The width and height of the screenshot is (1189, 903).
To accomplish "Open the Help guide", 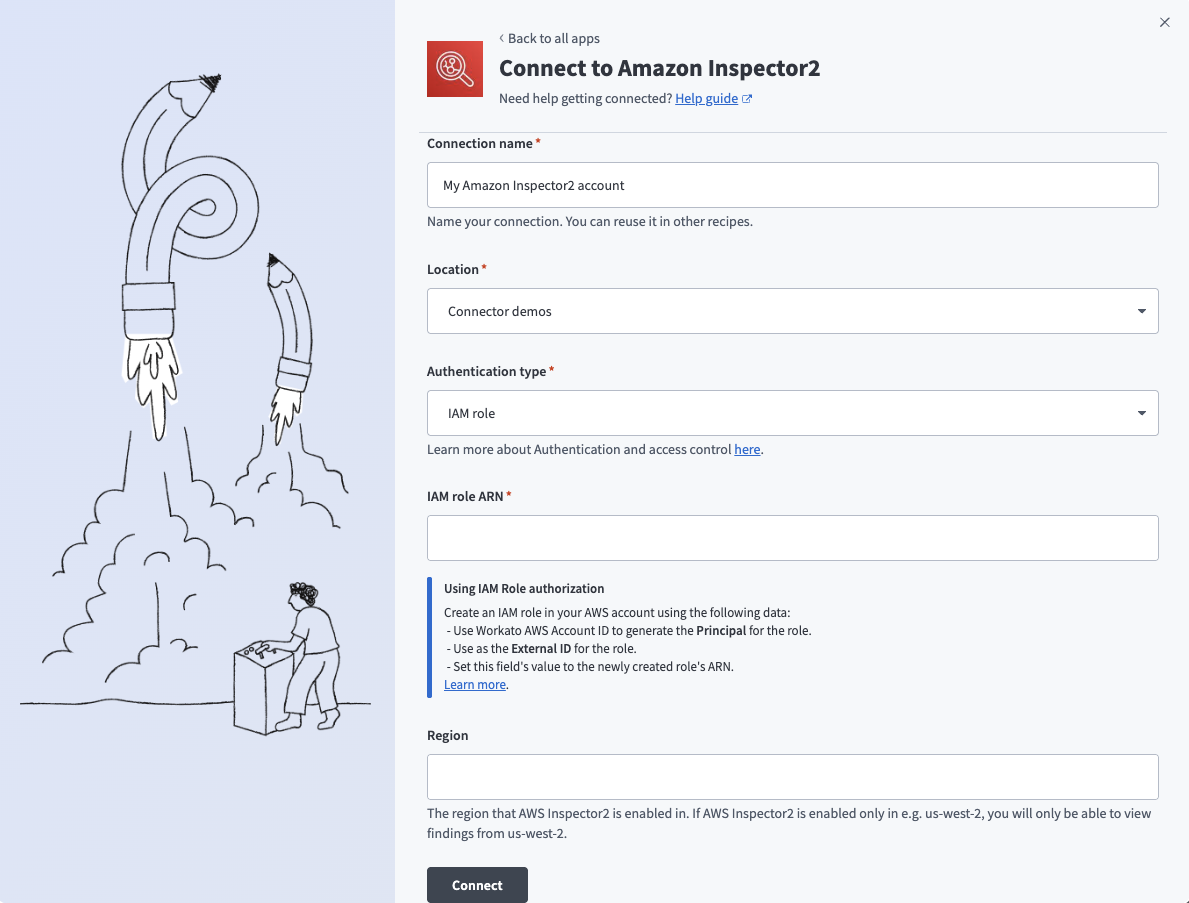I will pos(706,98).
